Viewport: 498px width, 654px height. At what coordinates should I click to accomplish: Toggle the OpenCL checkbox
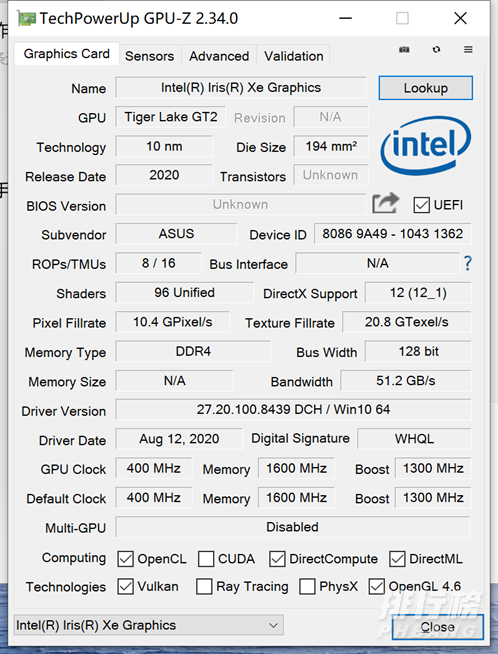coord(126,559)
